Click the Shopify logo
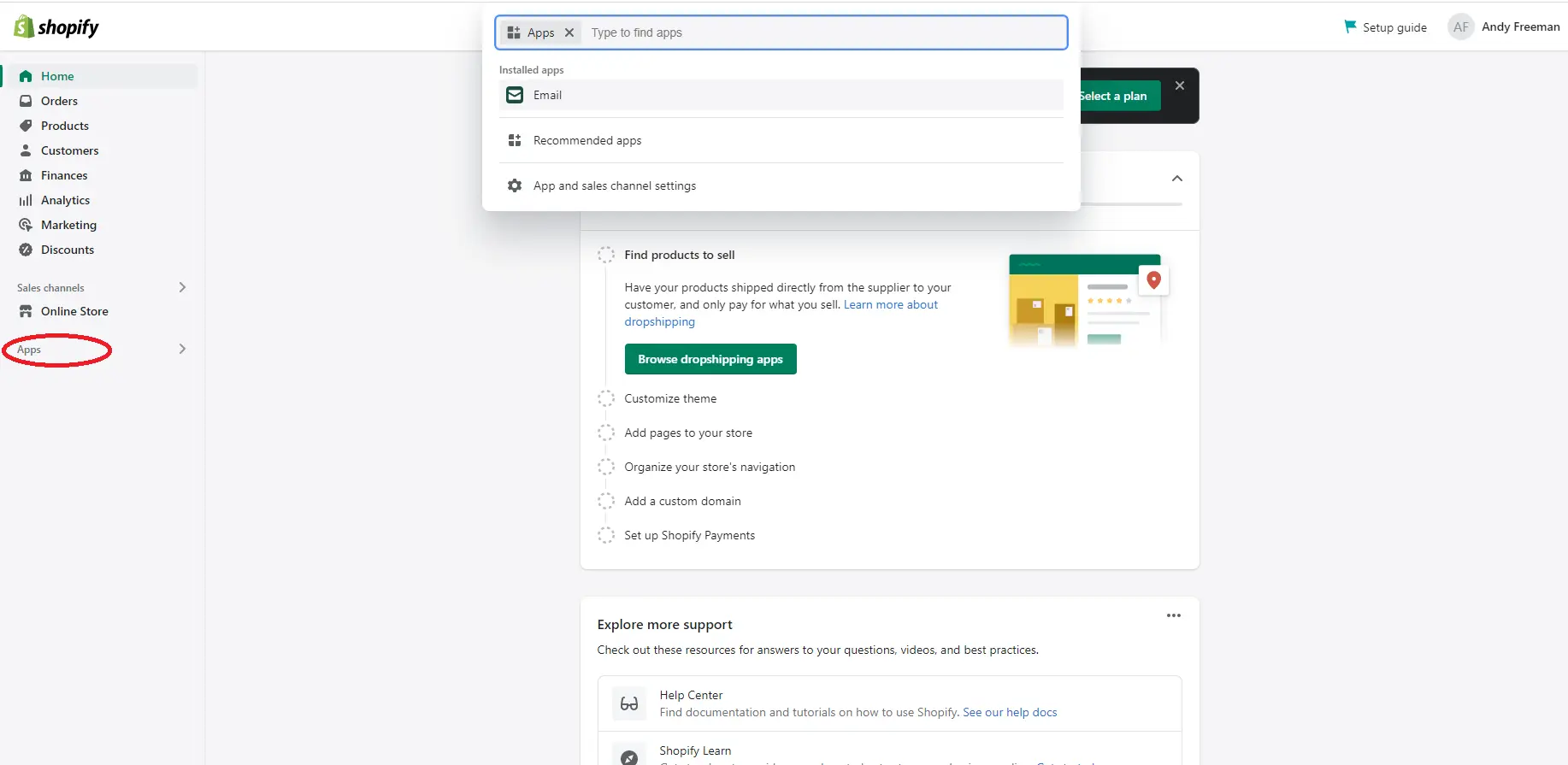The width and height of the screenshot is (1568, 765). click(x=56, y=26)
